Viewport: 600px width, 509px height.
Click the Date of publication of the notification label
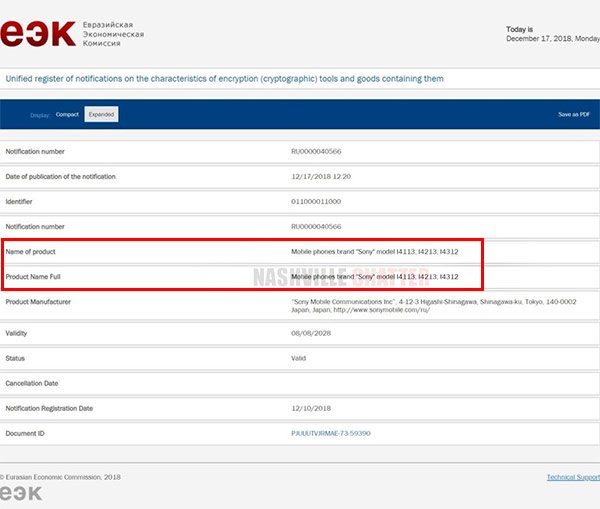click(60, 176)
